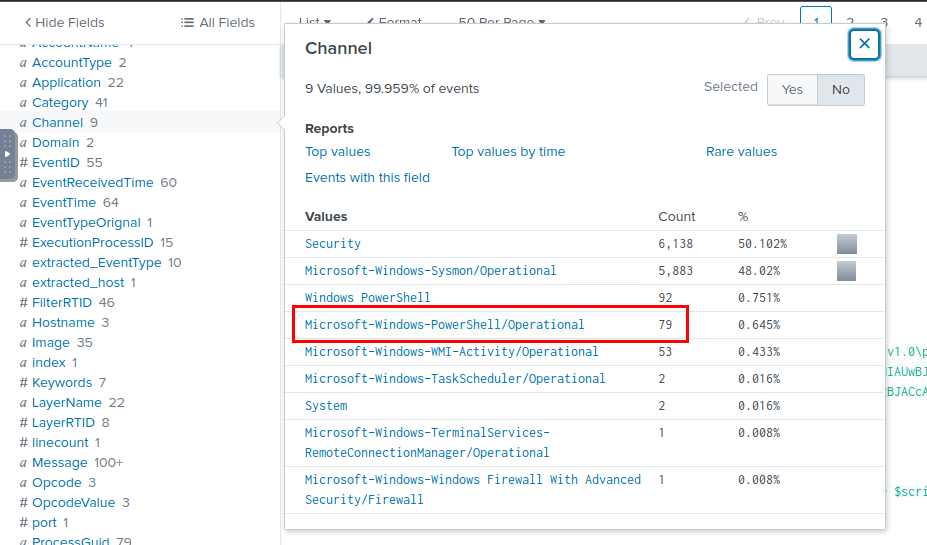Screen dimensions: 927x545
Task: Open the Top values report
Action: point(338,152)
